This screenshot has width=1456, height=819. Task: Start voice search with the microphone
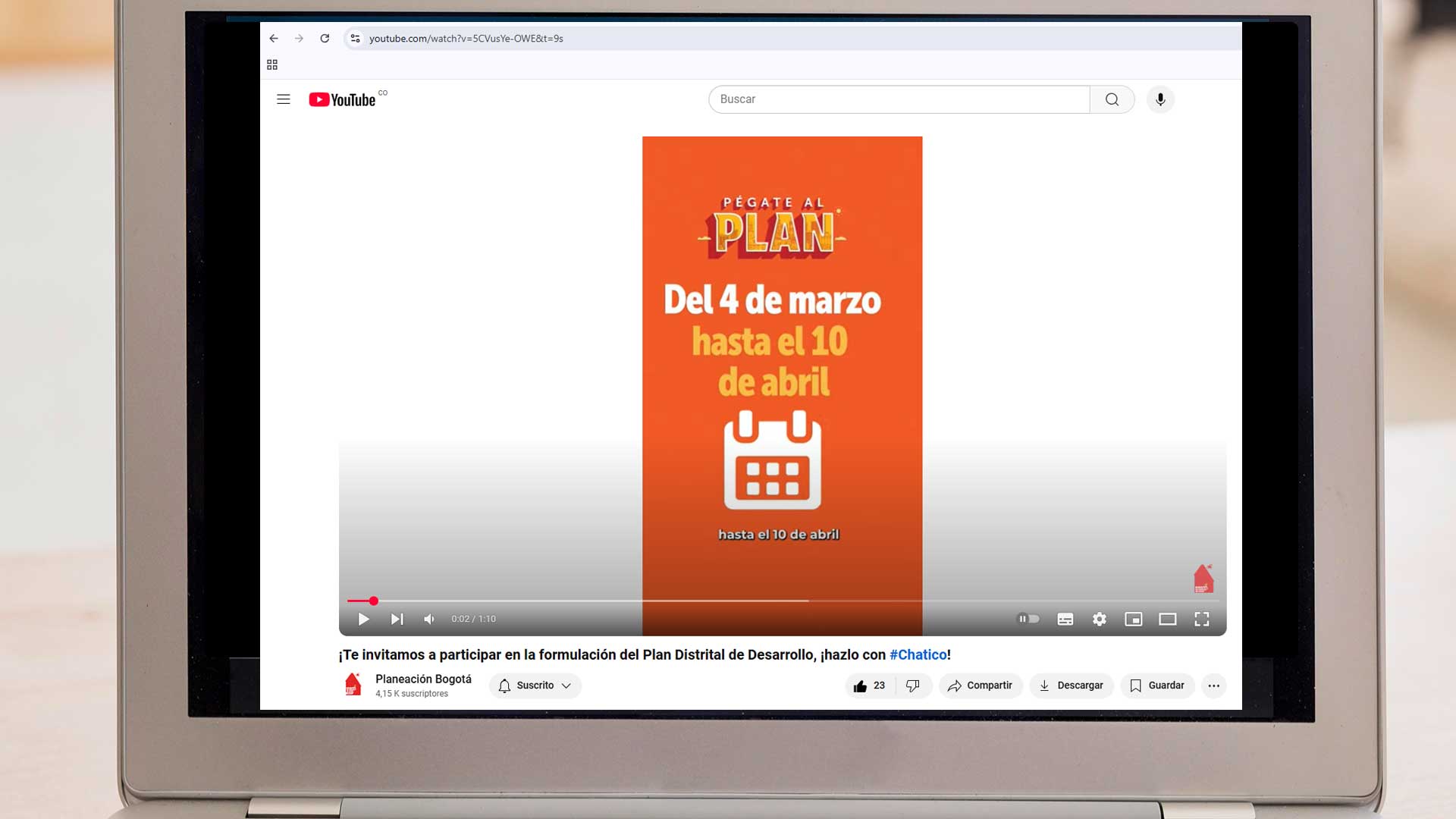(x=1160, y=99)
